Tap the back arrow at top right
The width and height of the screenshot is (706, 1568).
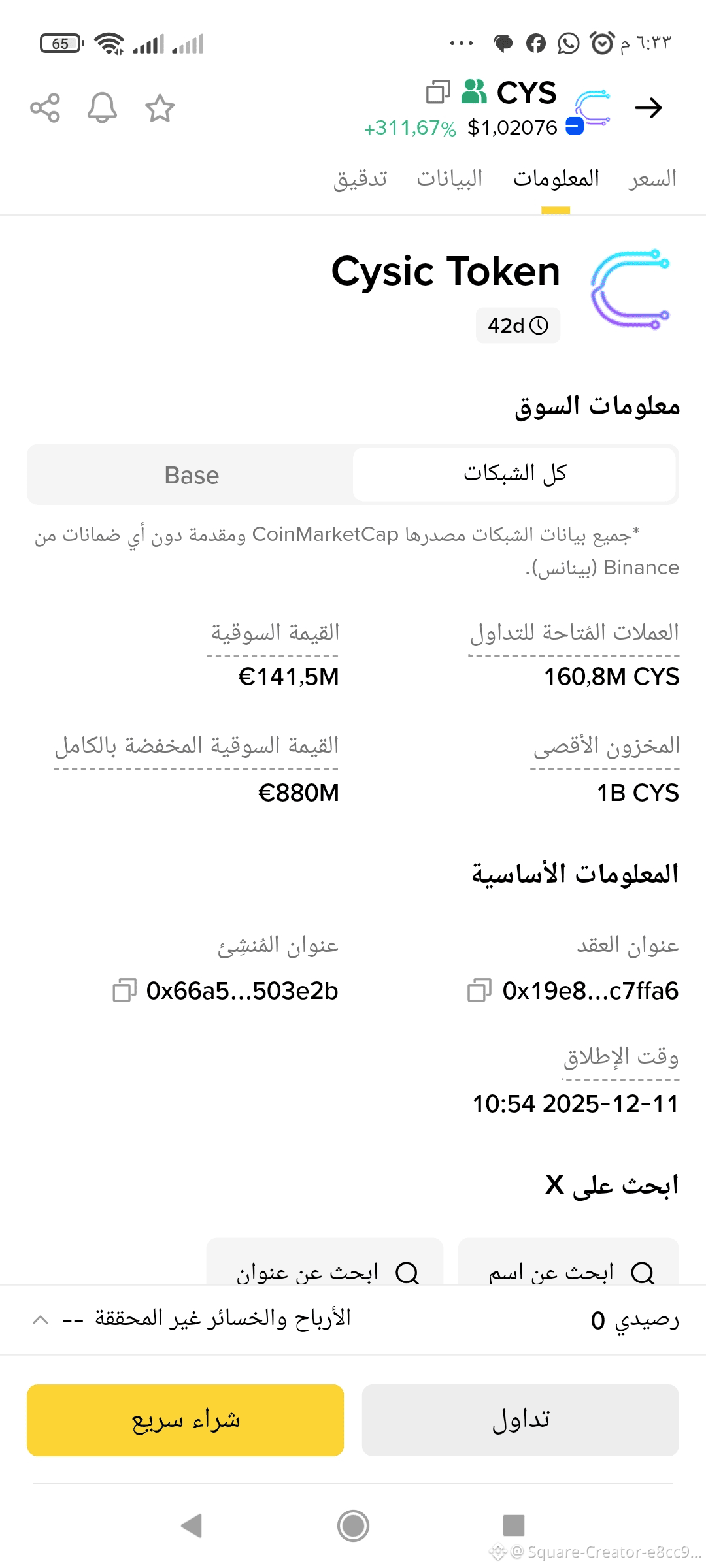pos(648,108)
